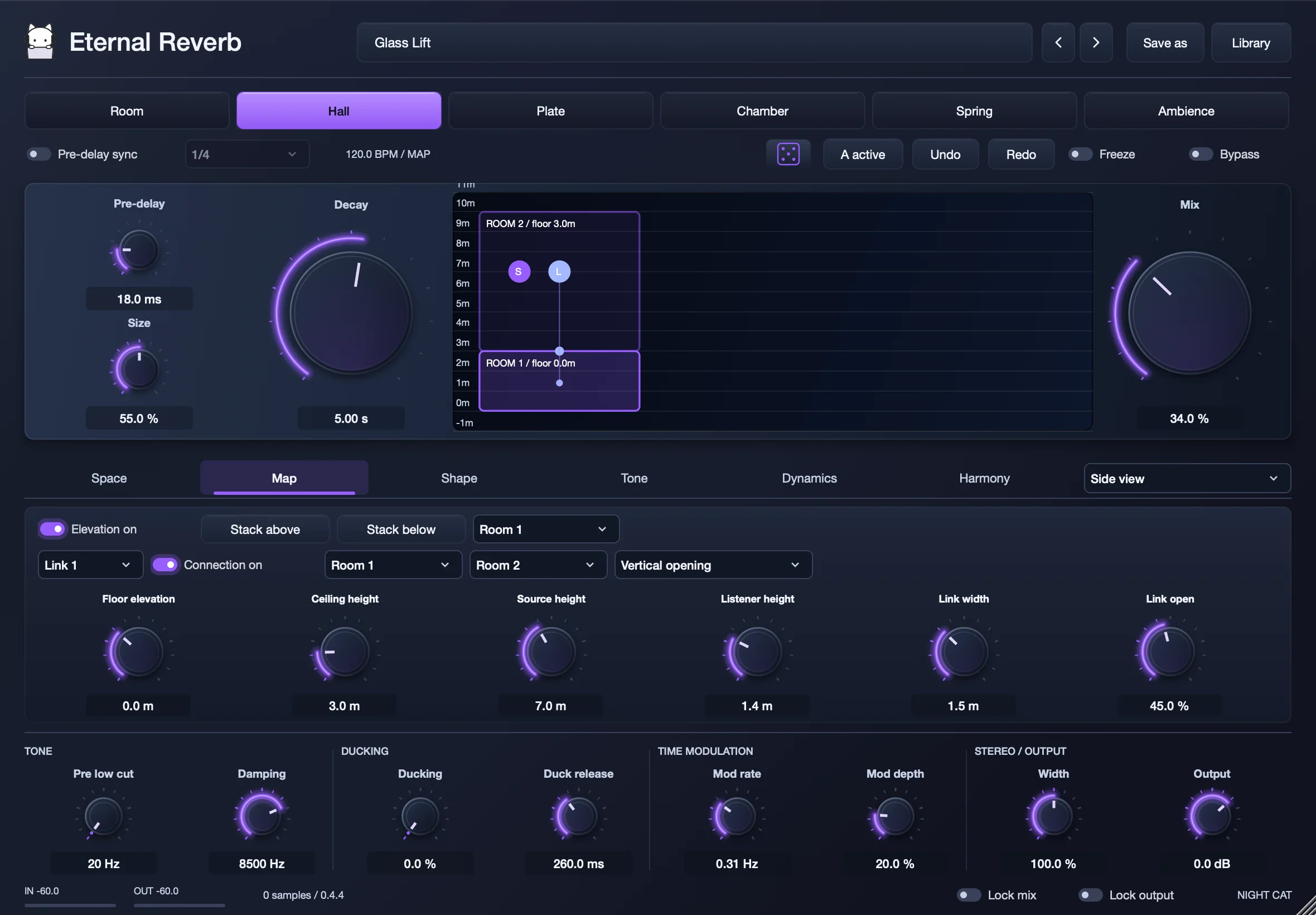Click the cat logo icon
The image size is (1316, 915).
pyautogui.click(x=40, y=41)
